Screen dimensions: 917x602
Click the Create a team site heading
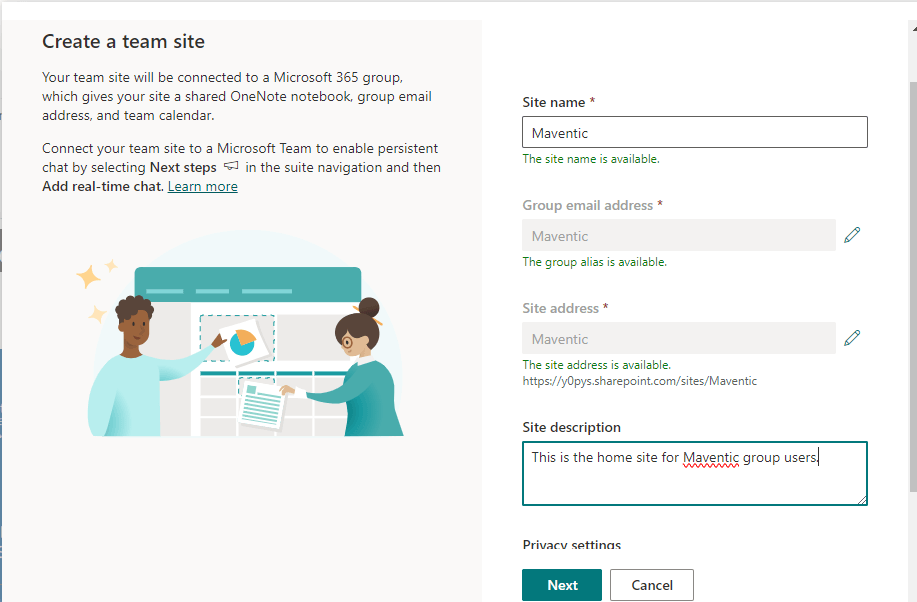[124, 41]
